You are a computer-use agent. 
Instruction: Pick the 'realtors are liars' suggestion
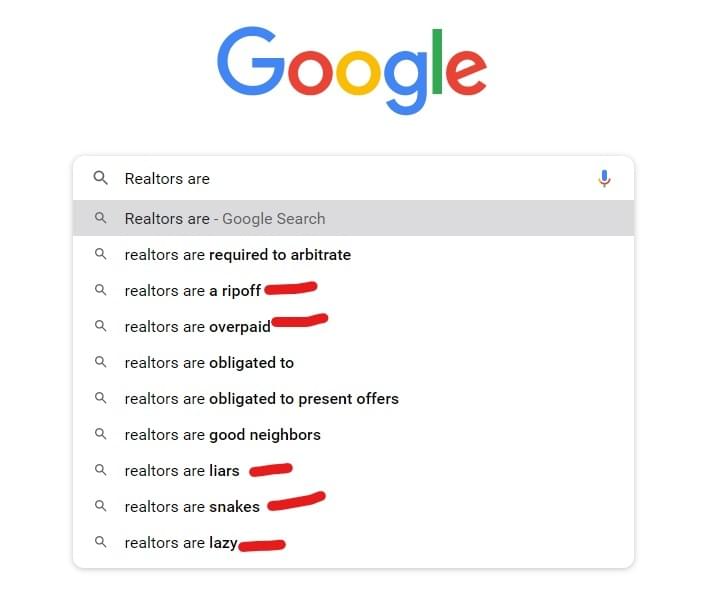tap(354, 471)
